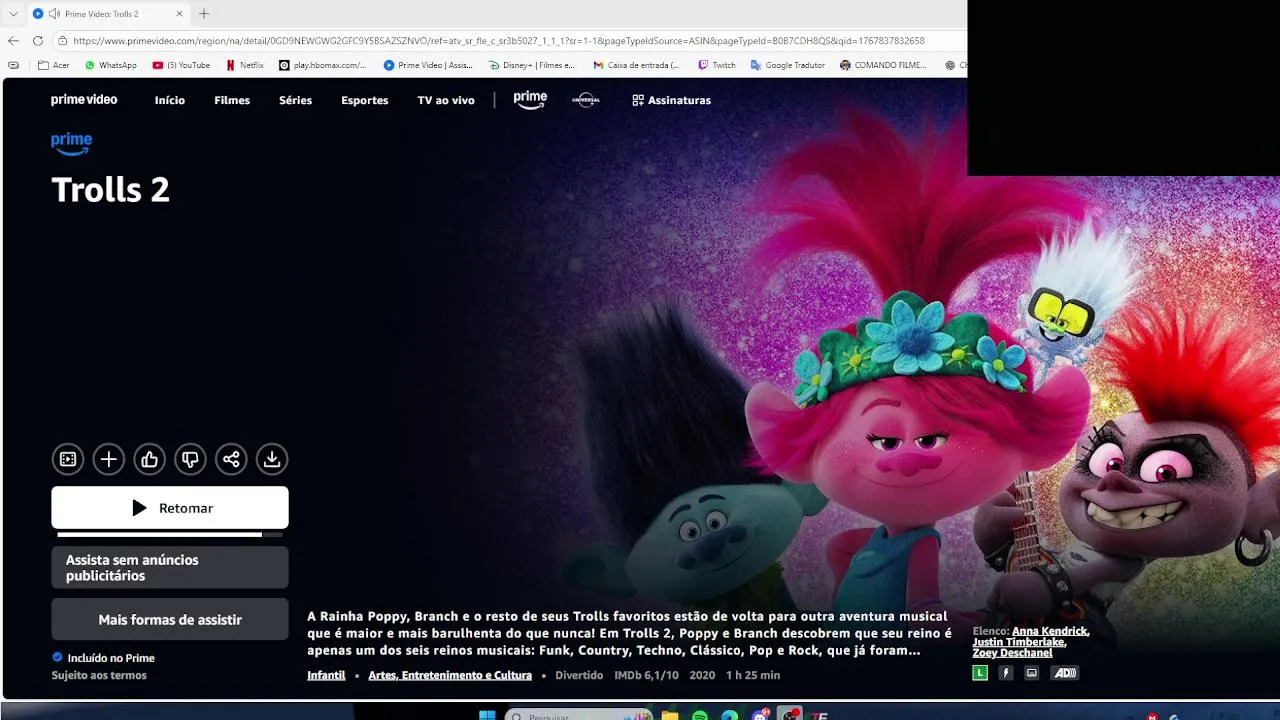1280x720 pixels.
Task: Open the trailer icon button
Action: (x=68, y=459)
